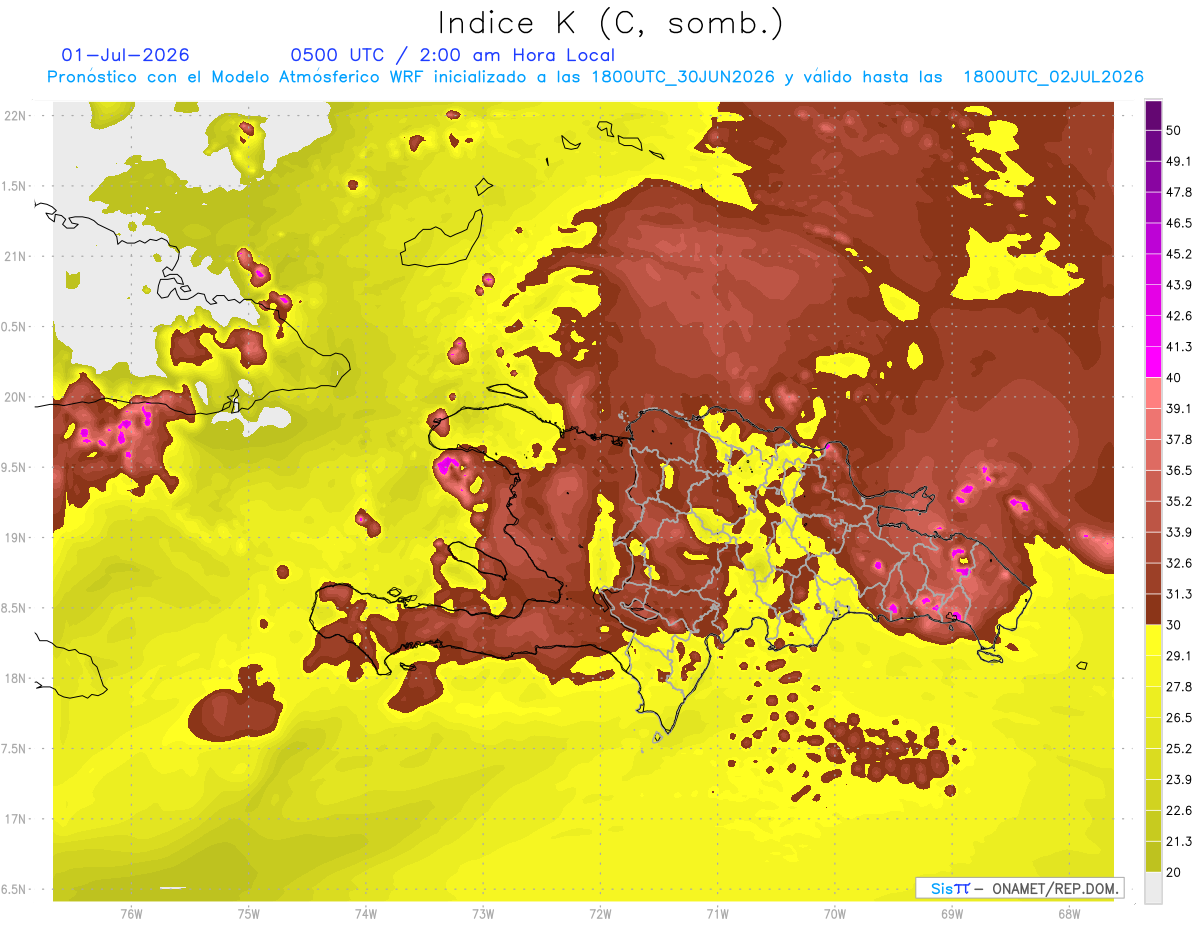This screenshot has height=927, width=1200.
Task: Pick the bright yellow swatch between 29.1 and 30
Action: [x=1153, y=640]
